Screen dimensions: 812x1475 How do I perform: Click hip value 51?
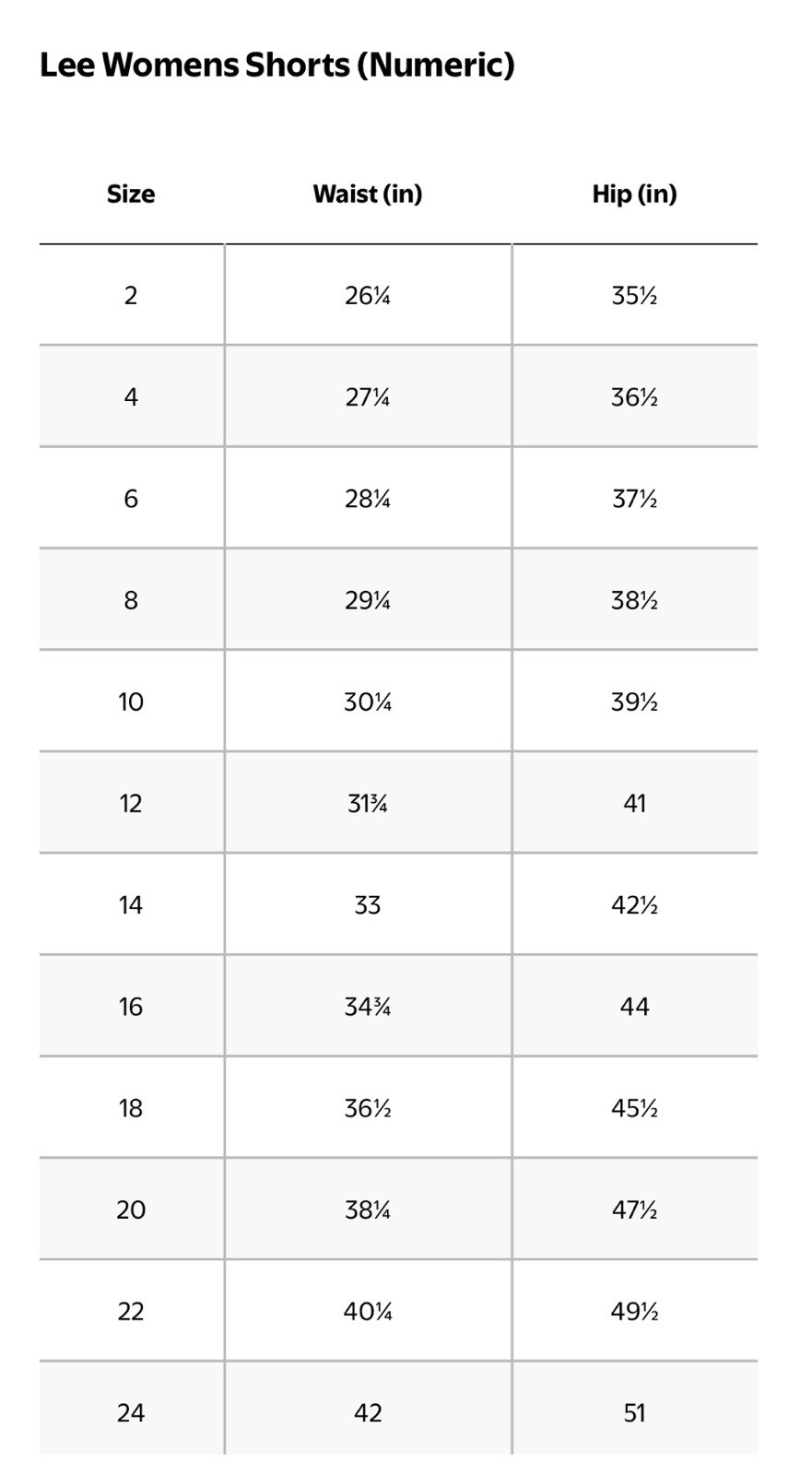pos(635,1411)
